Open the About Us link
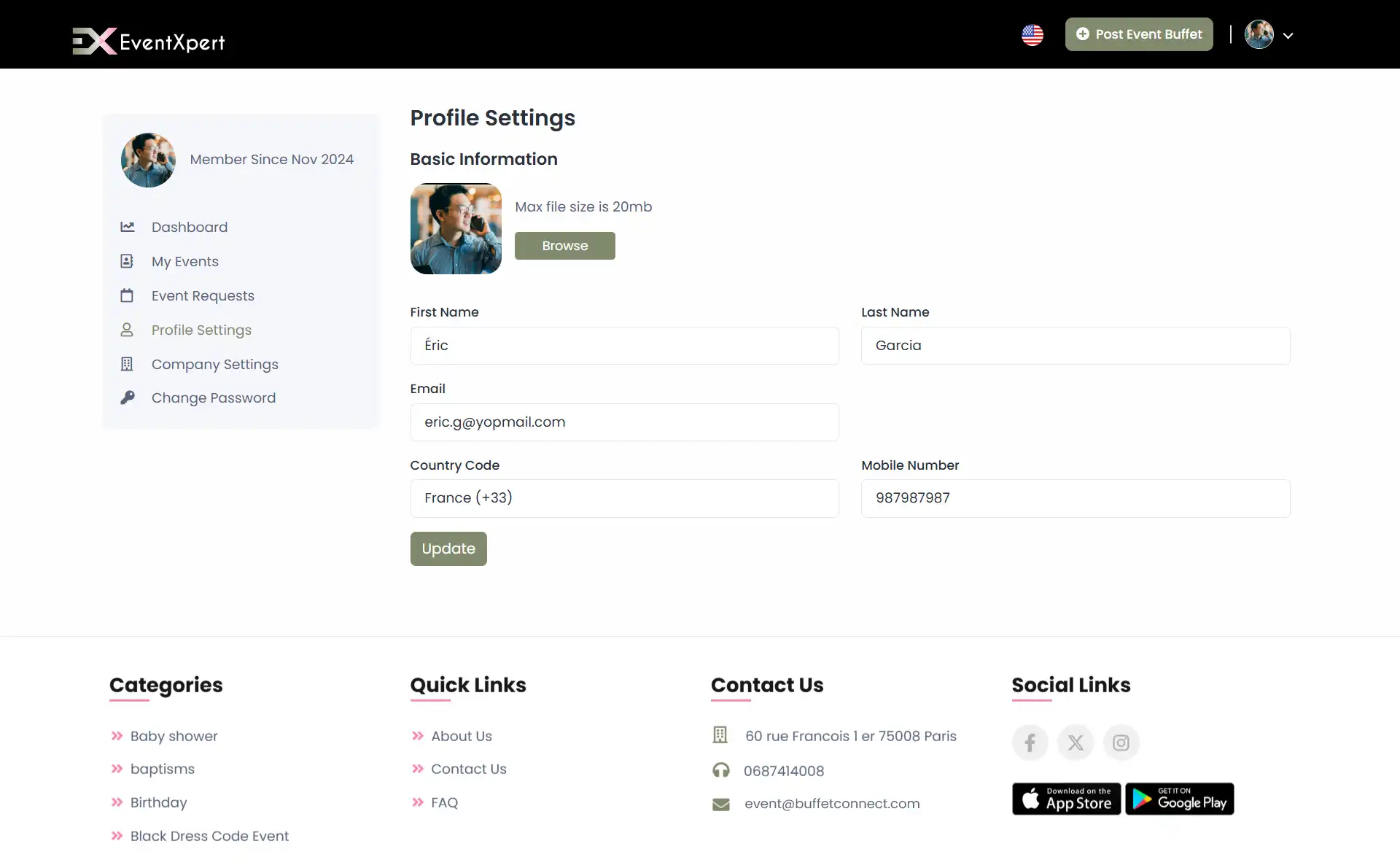1400x868 pixels. [462, 736]
